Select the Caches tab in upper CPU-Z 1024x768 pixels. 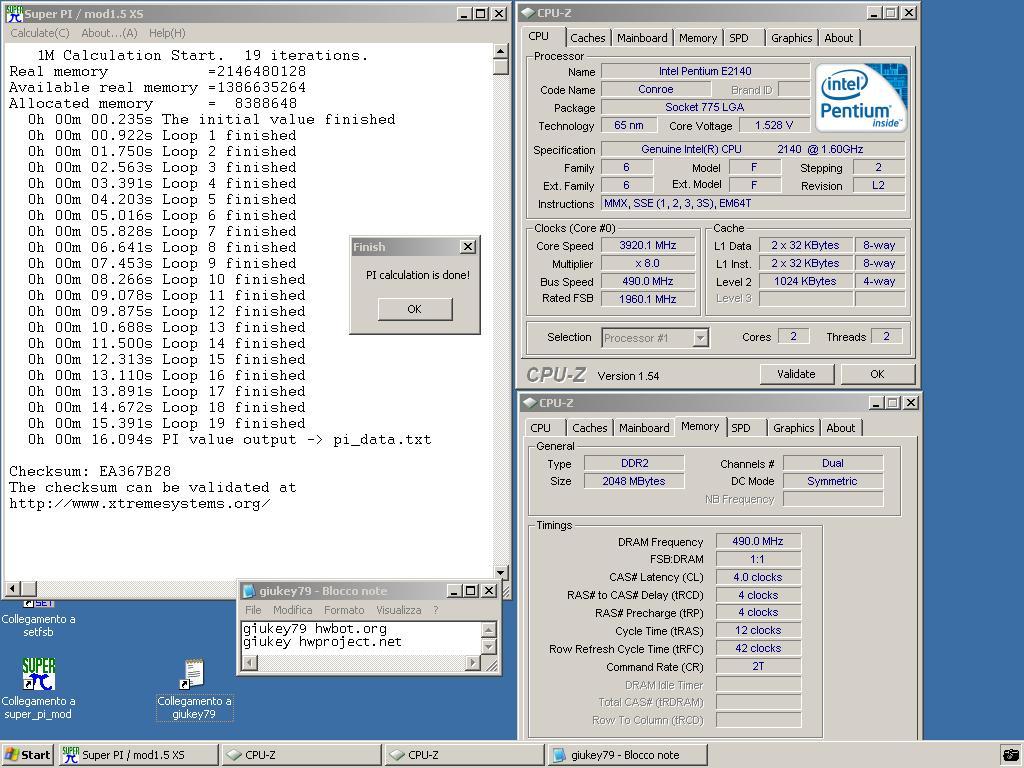[x=588, y=38]
